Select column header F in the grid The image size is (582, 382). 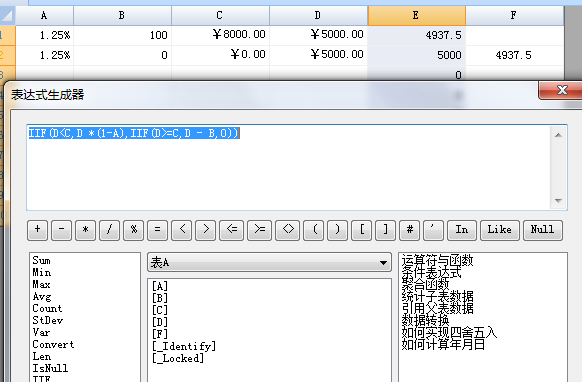click(514, 16)
